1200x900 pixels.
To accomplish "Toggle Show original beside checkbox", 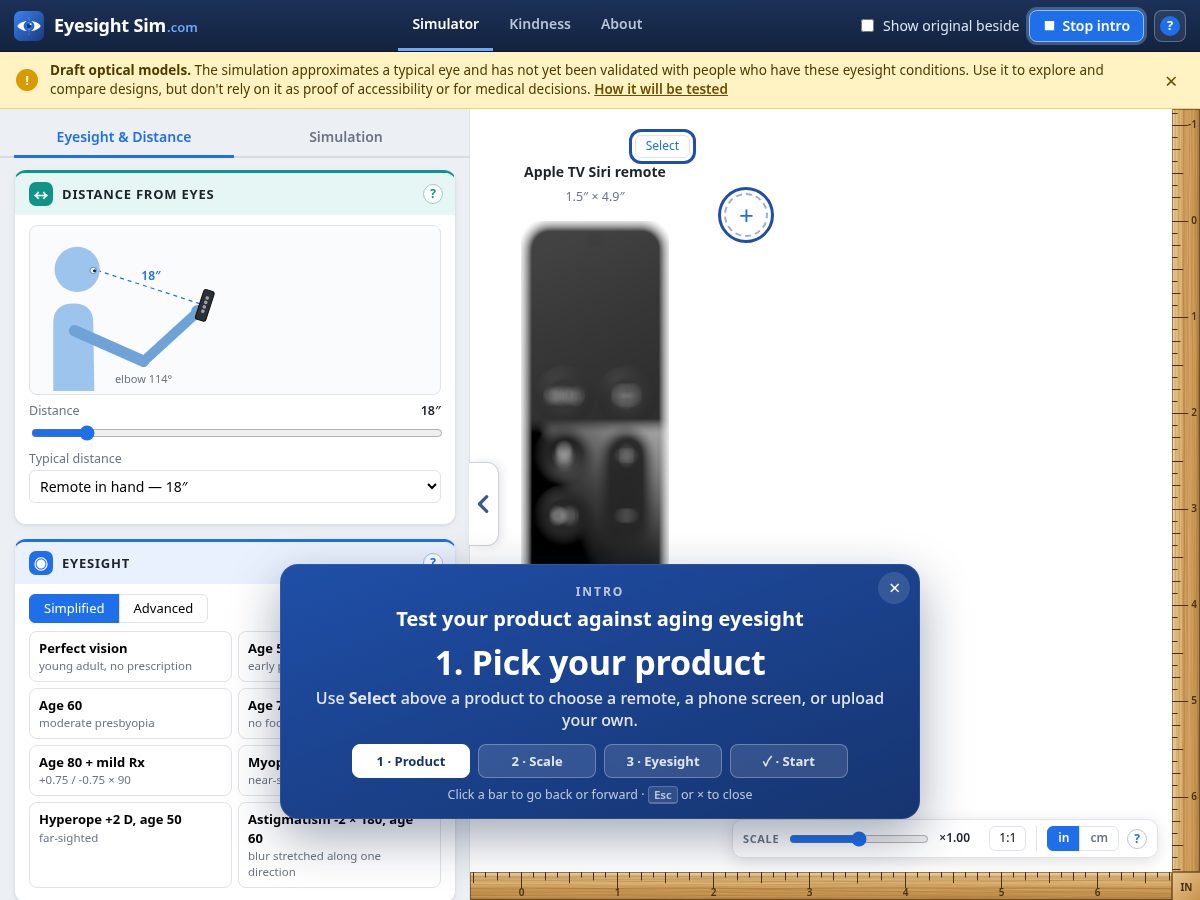I will point(868,26).
